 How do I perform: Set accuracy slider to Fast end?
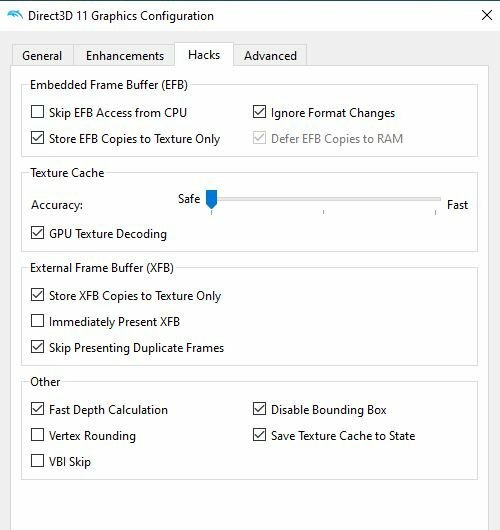click(x=435, y=199)
